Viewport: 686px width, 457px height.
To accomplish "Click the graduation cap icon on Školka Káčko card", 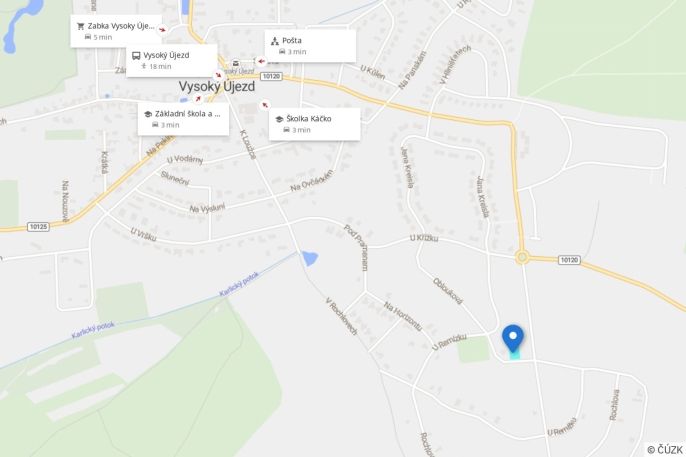I will (279, 119).
